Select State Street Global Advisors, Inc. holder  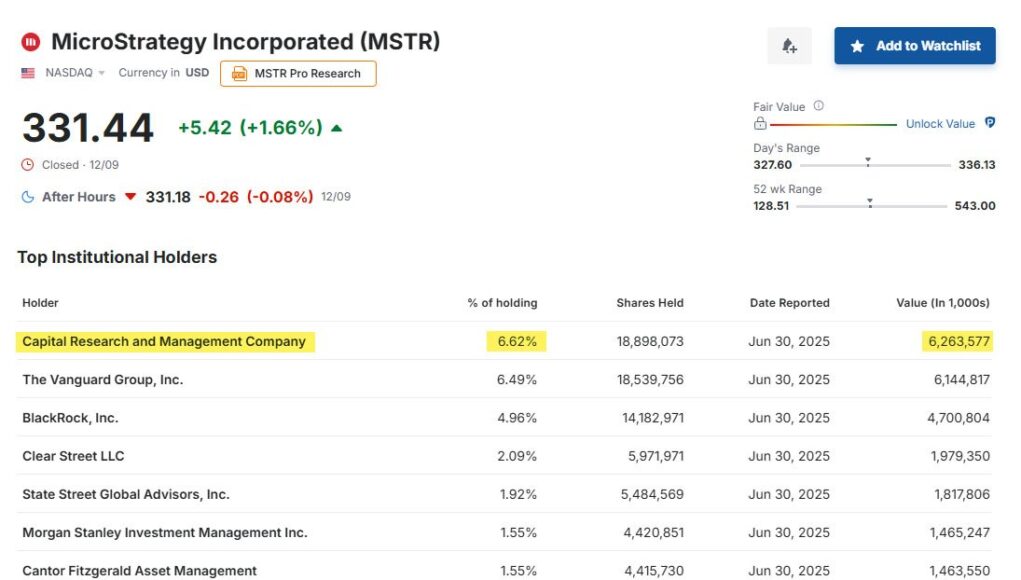click(126, 495)
